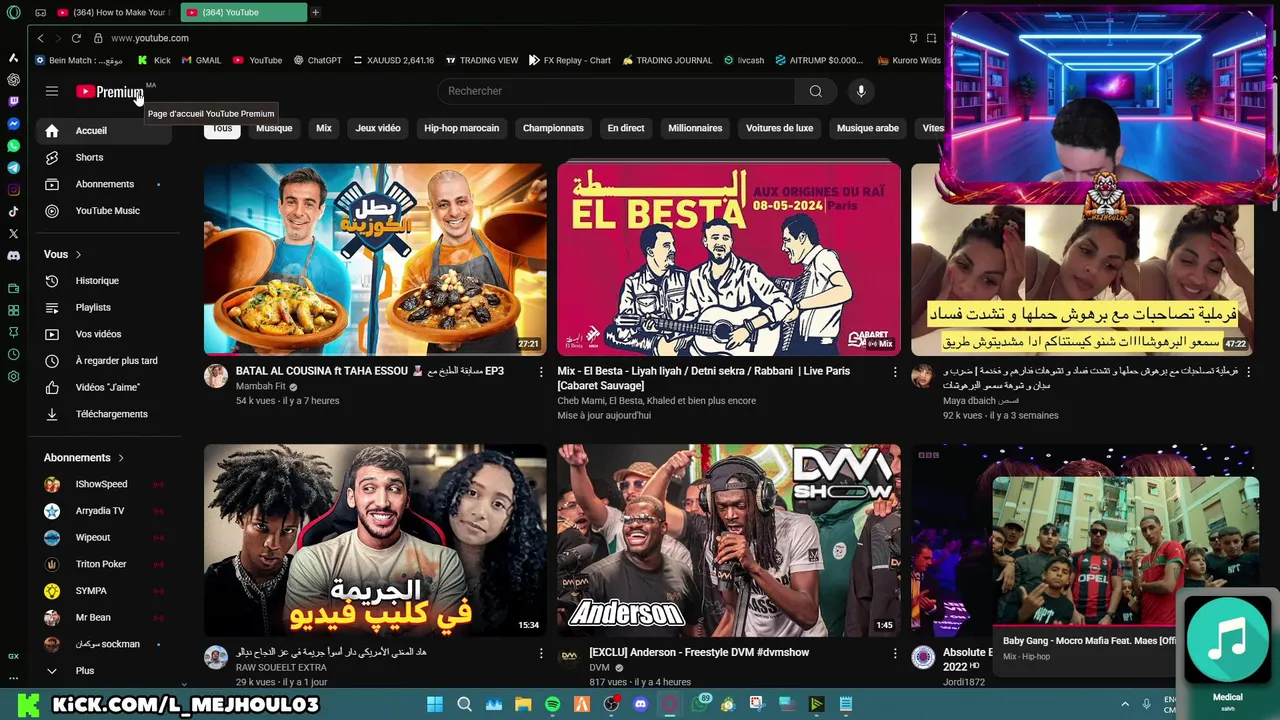Open Téléchargements in the sidebar

104,414
